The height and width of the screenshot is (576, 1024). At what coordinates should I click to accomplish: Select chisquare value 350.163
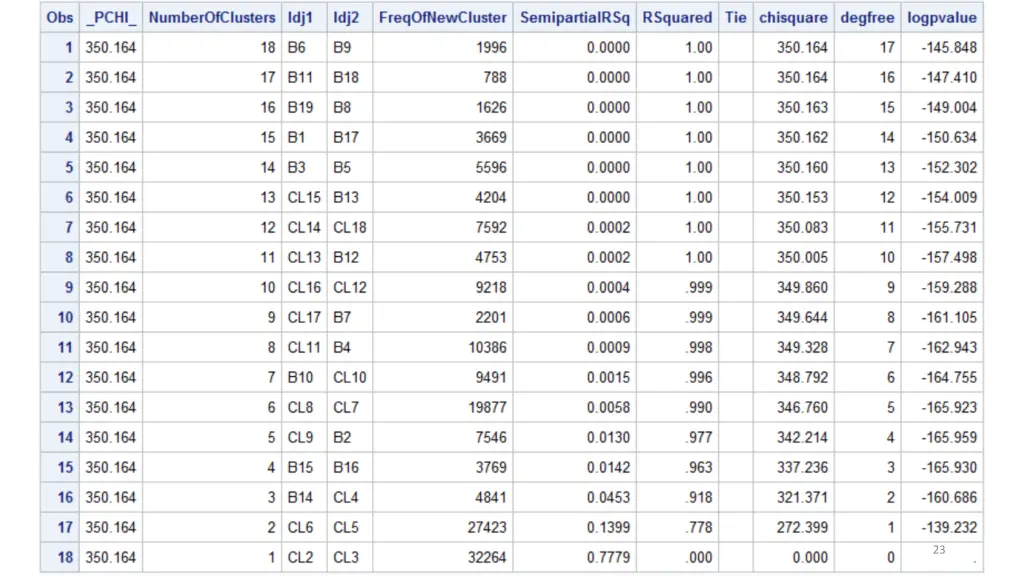[x=802, y=108]
